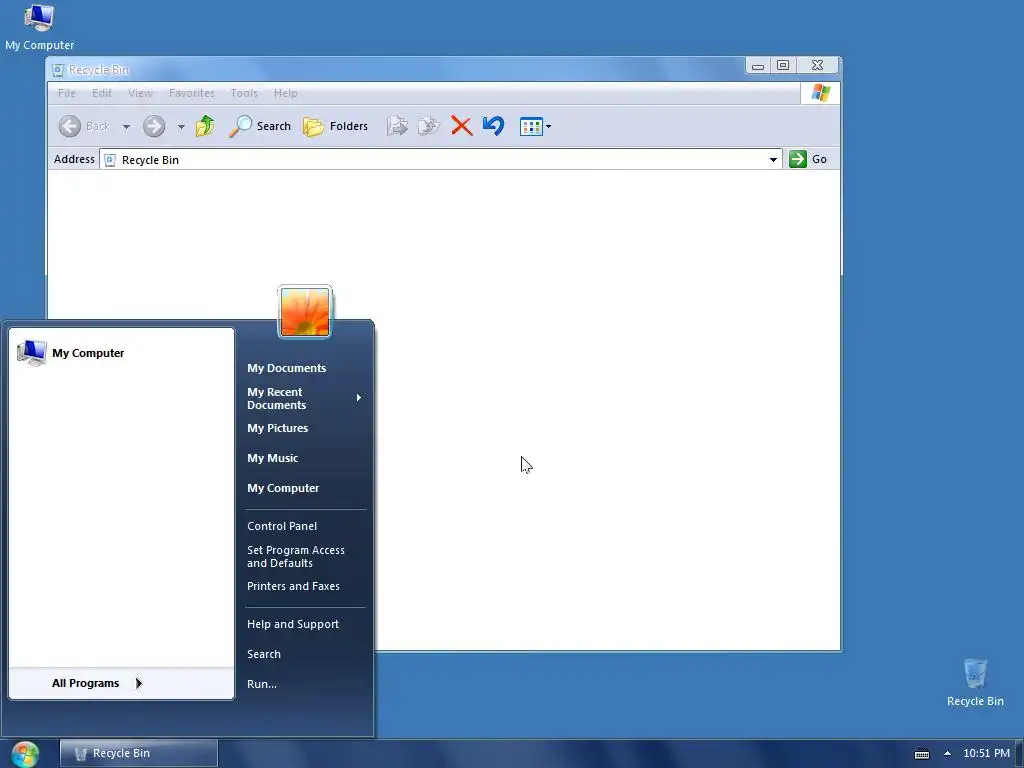Open pinned My Computer in Start menu left pane
The image size is (1024, 768).
tap(121, 353)
